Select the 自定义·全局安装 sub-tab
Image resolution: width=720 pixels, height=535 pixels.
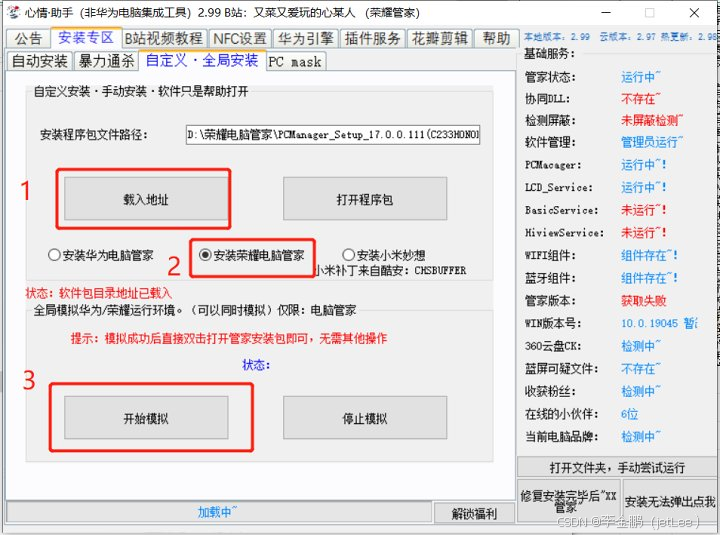202,60
